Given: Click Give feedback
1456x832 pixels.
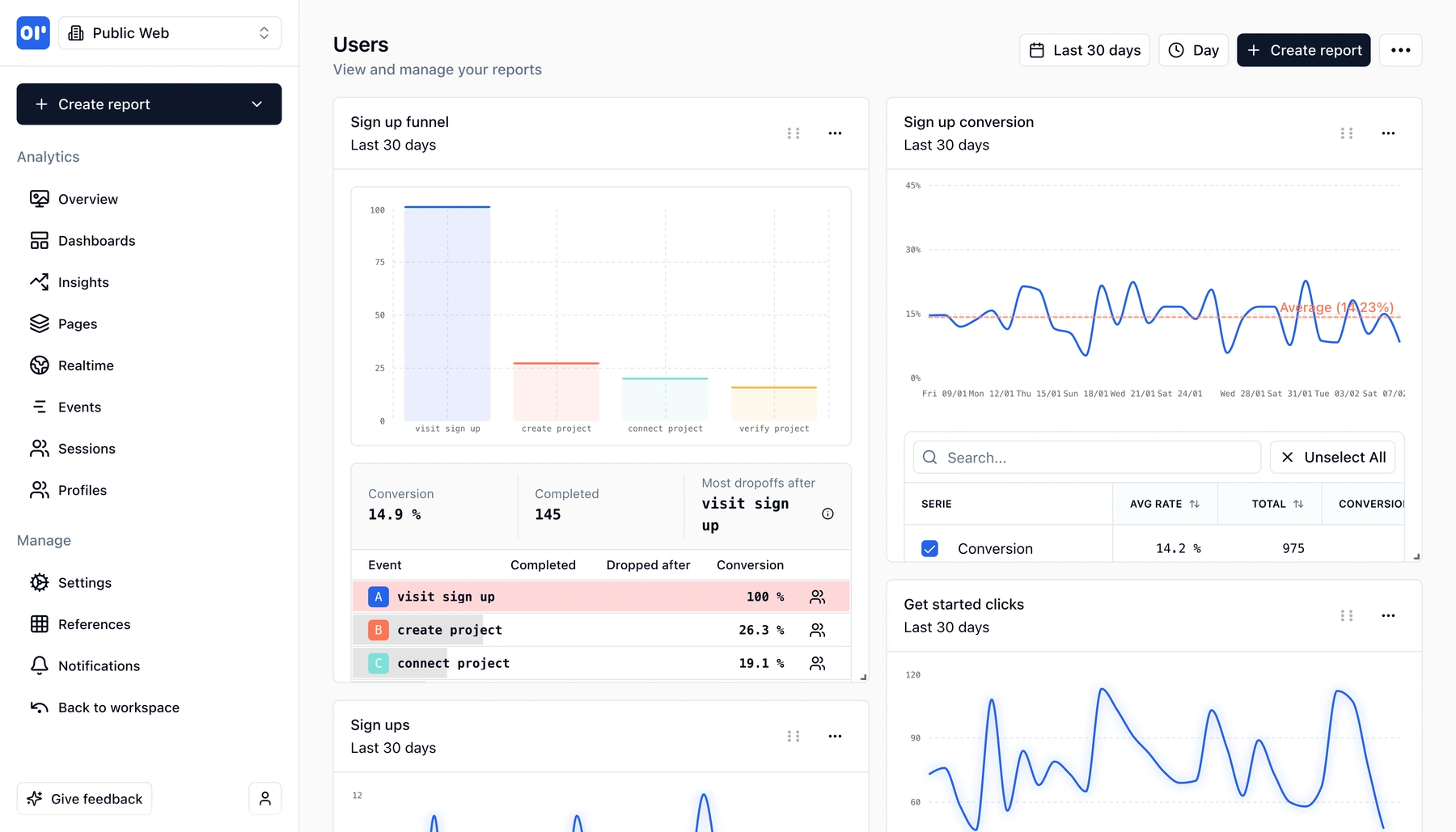Looking at the screenshot, I should pyautogui.click(x=84, y=798).
